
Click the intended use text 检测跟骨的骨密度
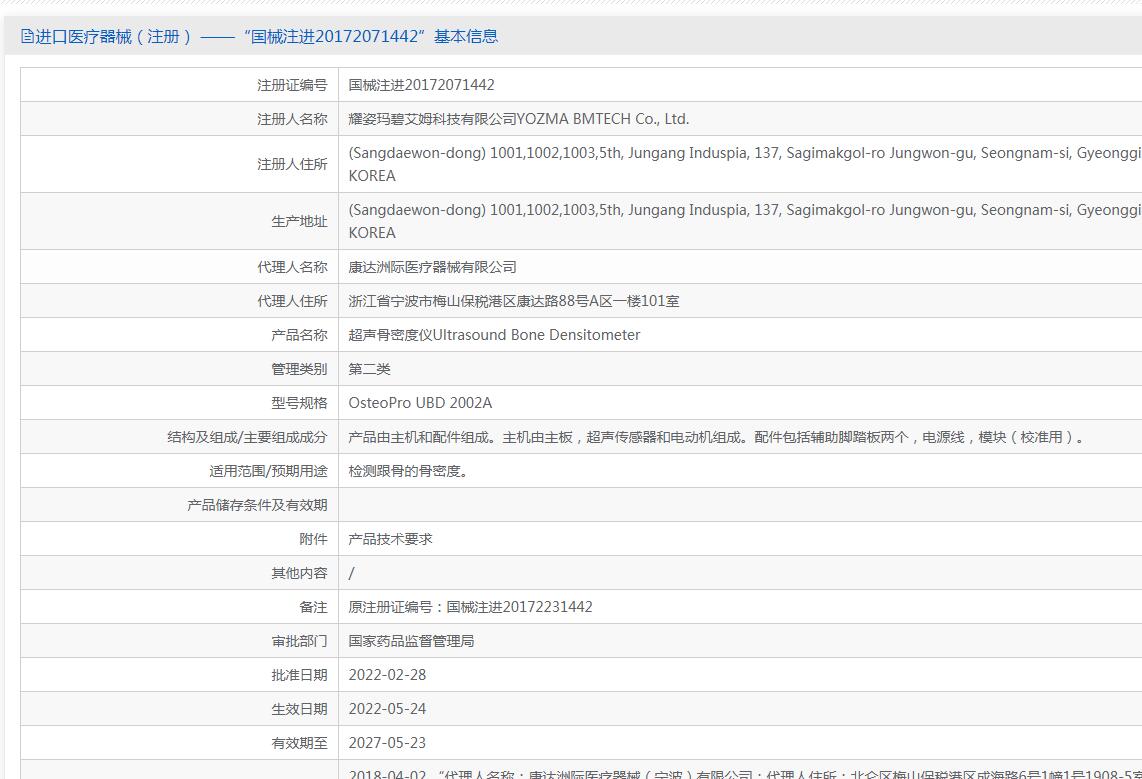(x=408, y=471)
